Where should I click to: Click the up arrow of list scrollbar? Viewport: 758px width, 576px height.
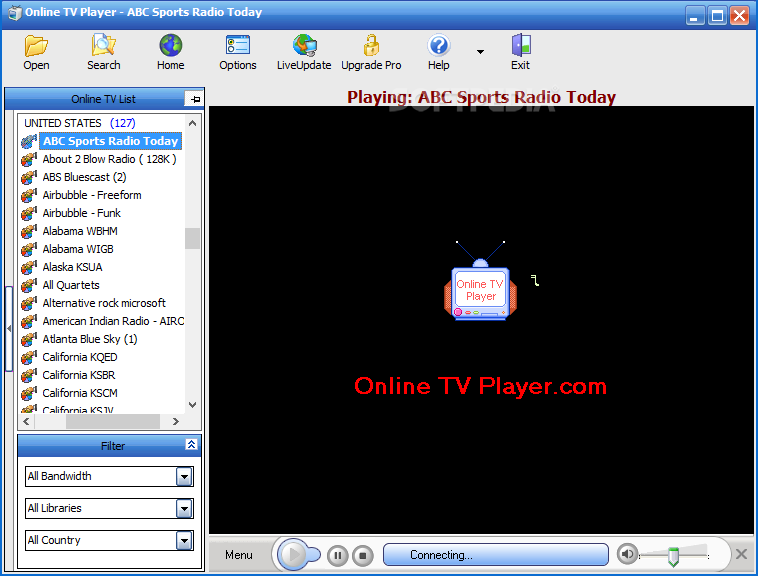coord(192,123)
